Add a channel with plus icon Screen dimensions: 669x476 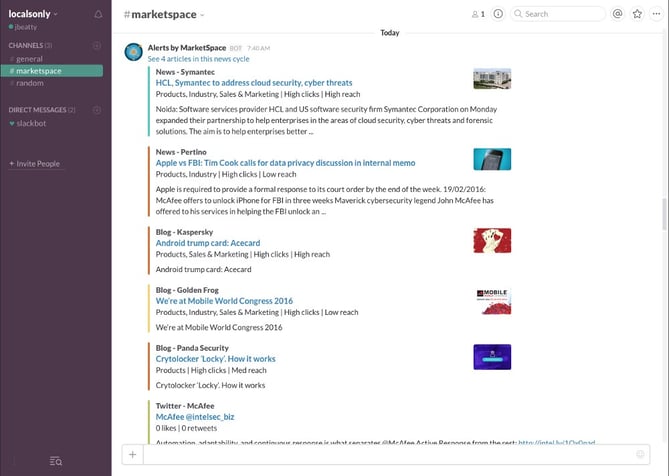click(97, 46)
